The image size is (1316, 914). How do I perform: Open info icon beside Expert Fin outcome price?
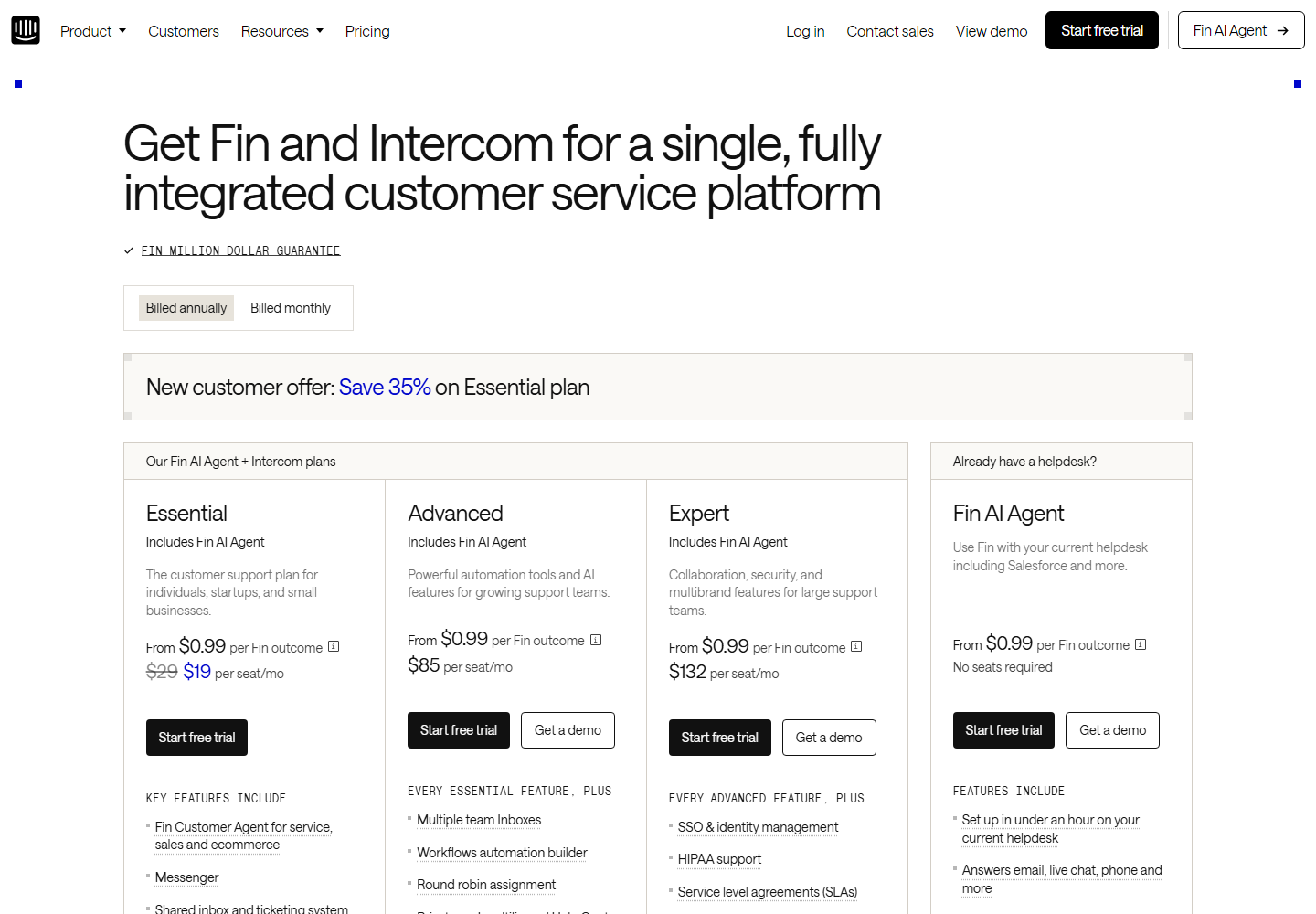tap(856, 647)
